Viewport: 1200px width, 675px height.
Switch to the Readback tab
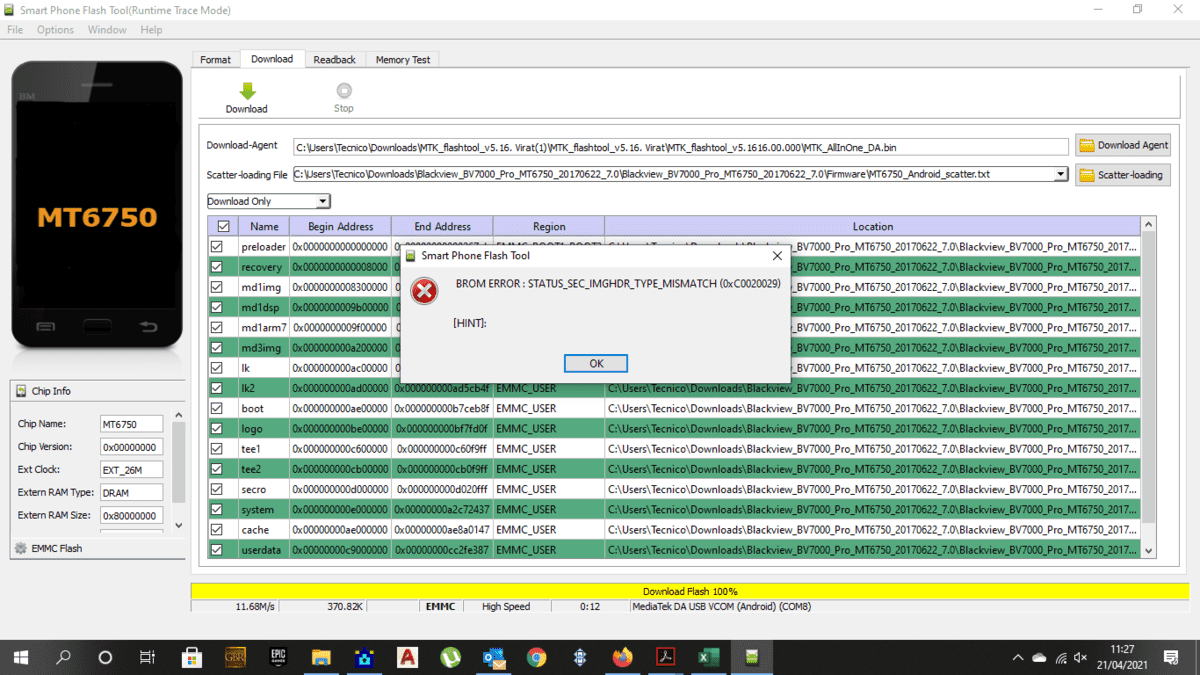pyautogui.click(x=335, y=60)
